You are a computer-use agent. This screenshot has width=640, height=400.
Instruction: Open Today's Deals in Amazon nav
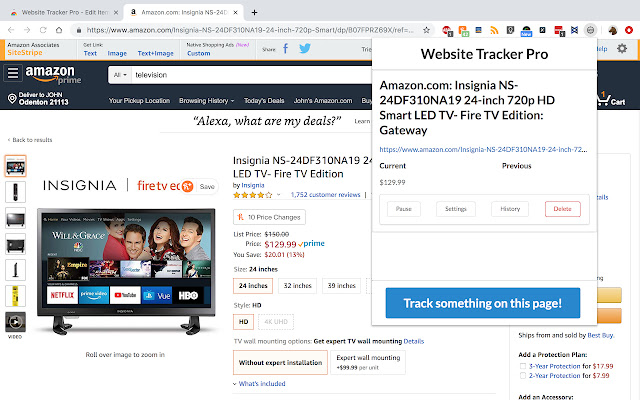[x=264, y=101]
